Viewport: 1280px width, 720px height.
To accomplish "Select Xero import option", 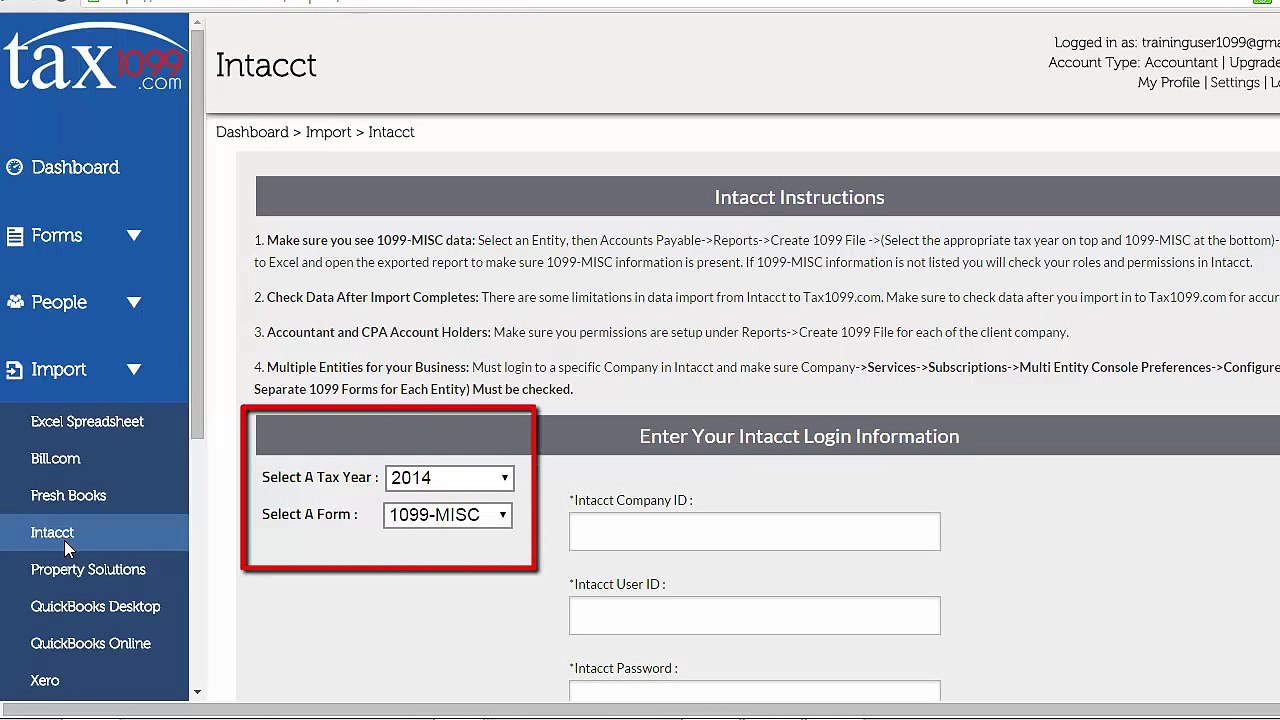I will point(45,681).
